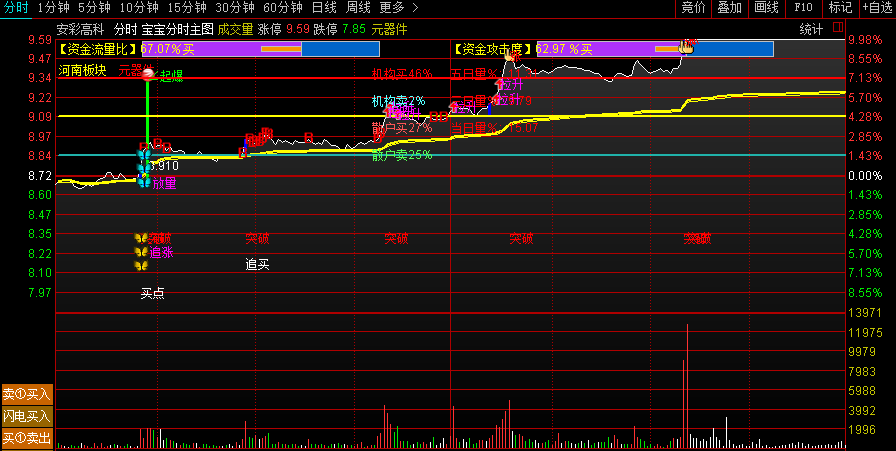Open the 周线 weekly chart tab

pyautogui.click(x=358, y=8)
